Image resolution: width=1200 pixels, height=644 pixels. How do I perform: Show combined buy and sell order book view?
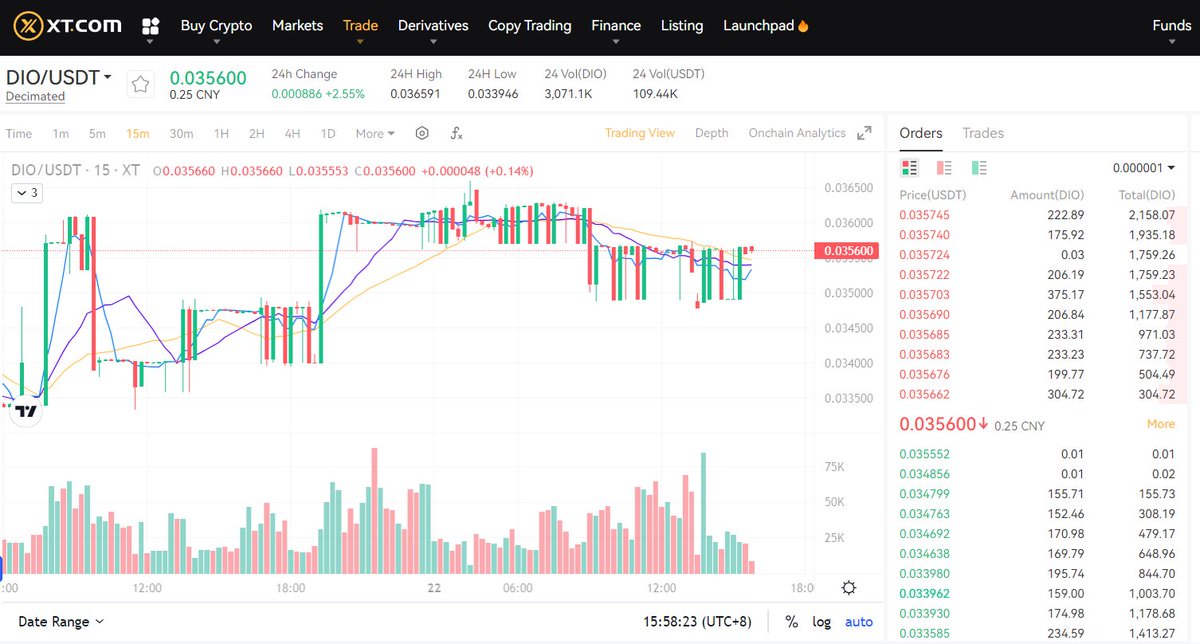tap(909, 168)
